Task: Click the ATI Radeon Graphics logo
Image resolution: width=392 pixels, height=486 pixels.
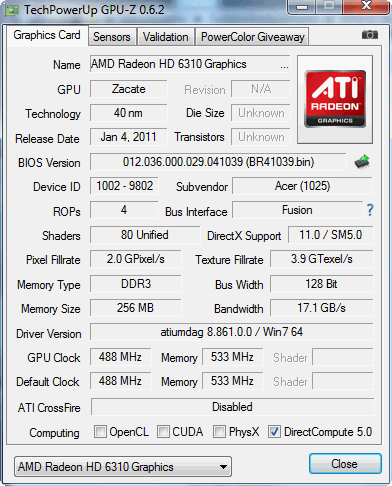Action: [x=335, y=99]
